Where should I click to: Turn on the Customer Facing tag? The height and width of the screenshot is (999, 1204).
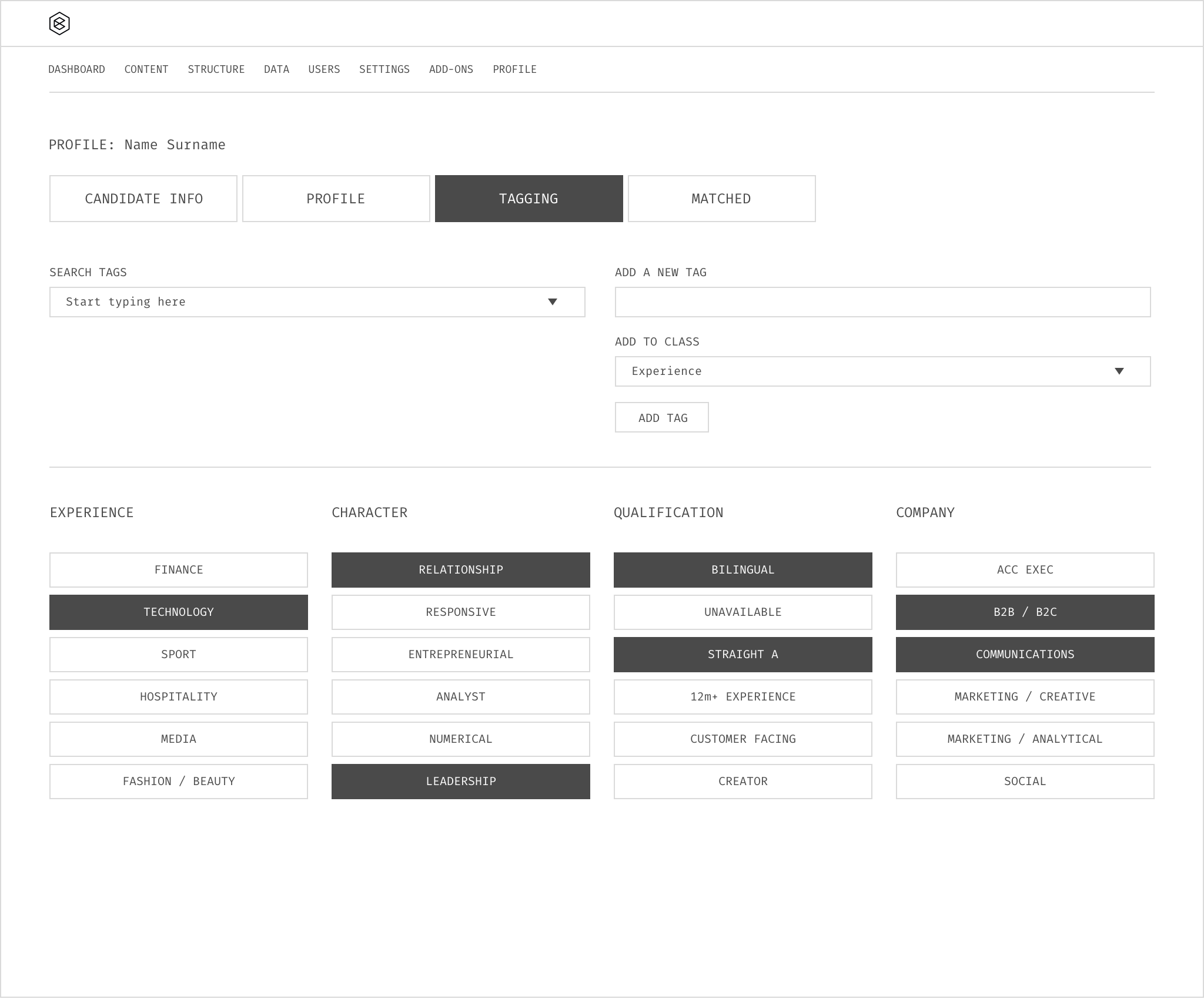743,739
